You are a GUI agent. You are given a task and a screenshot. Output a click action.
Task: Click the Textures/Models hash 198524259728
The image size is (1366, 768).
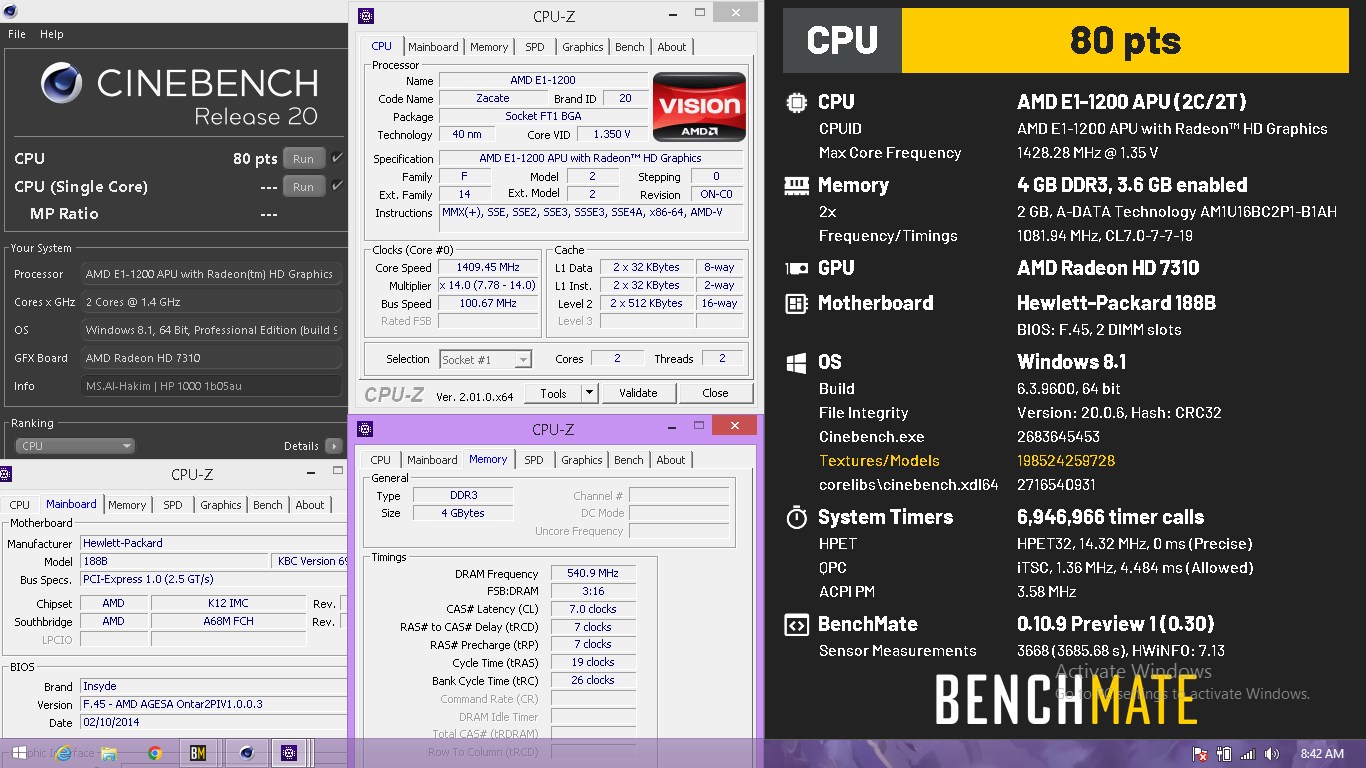pyautogui.click(x=1066, y=461)
